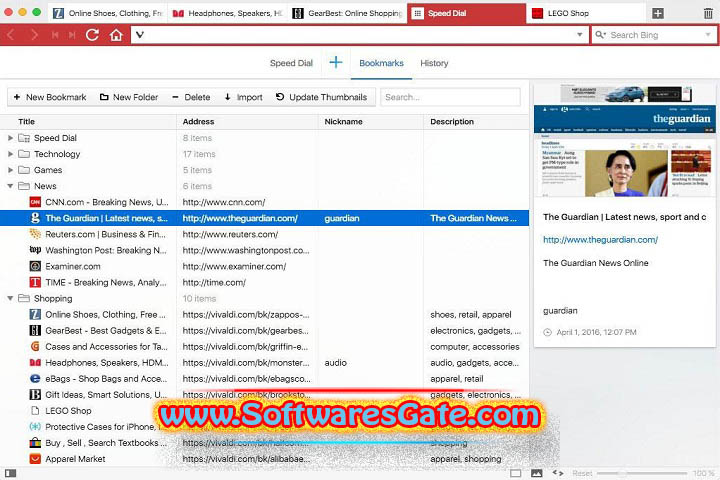Sort by the Title column header

pos(88,122)
